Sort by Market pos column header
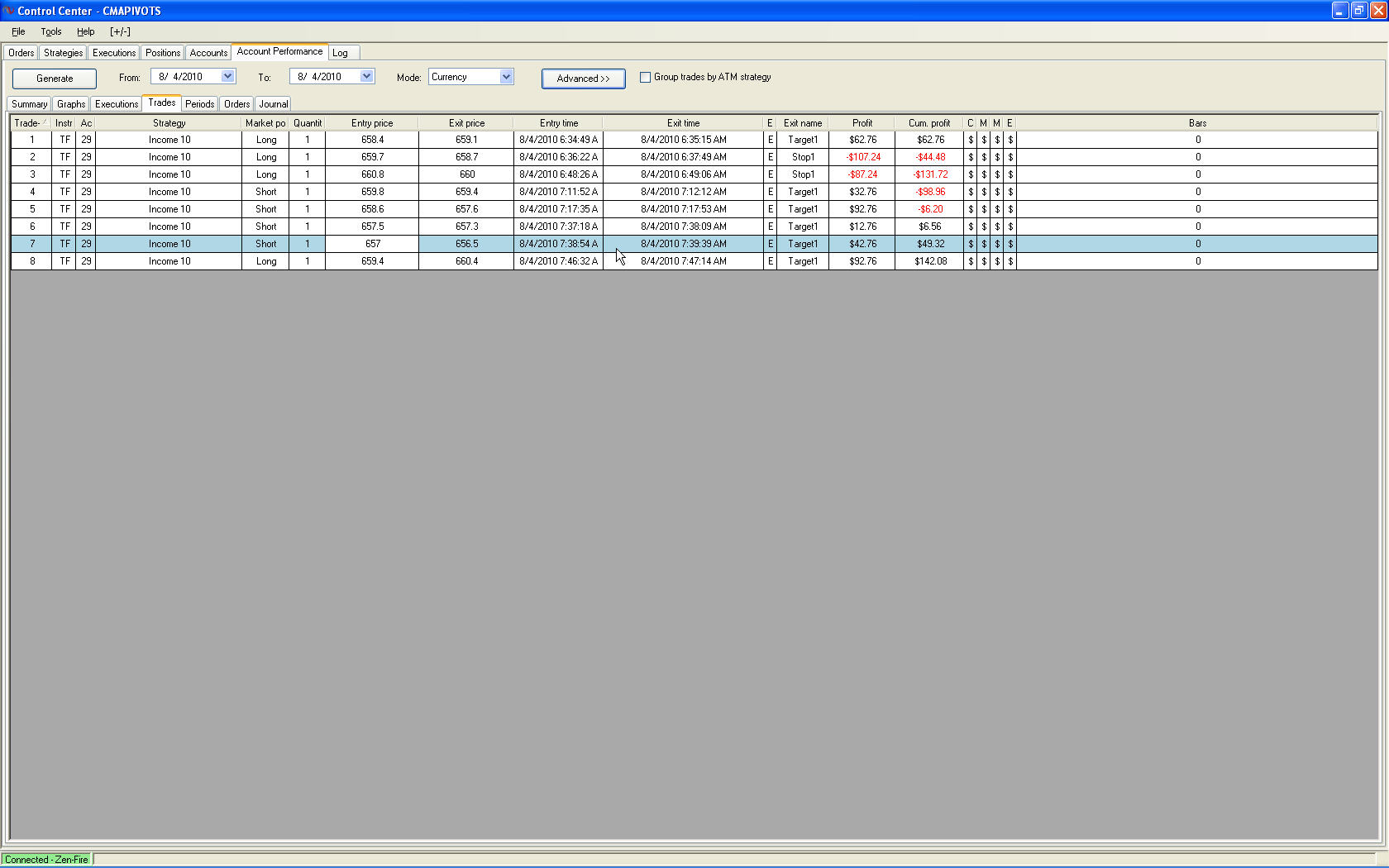Screen dimensions: 1389x868 [x=265, y=123]
